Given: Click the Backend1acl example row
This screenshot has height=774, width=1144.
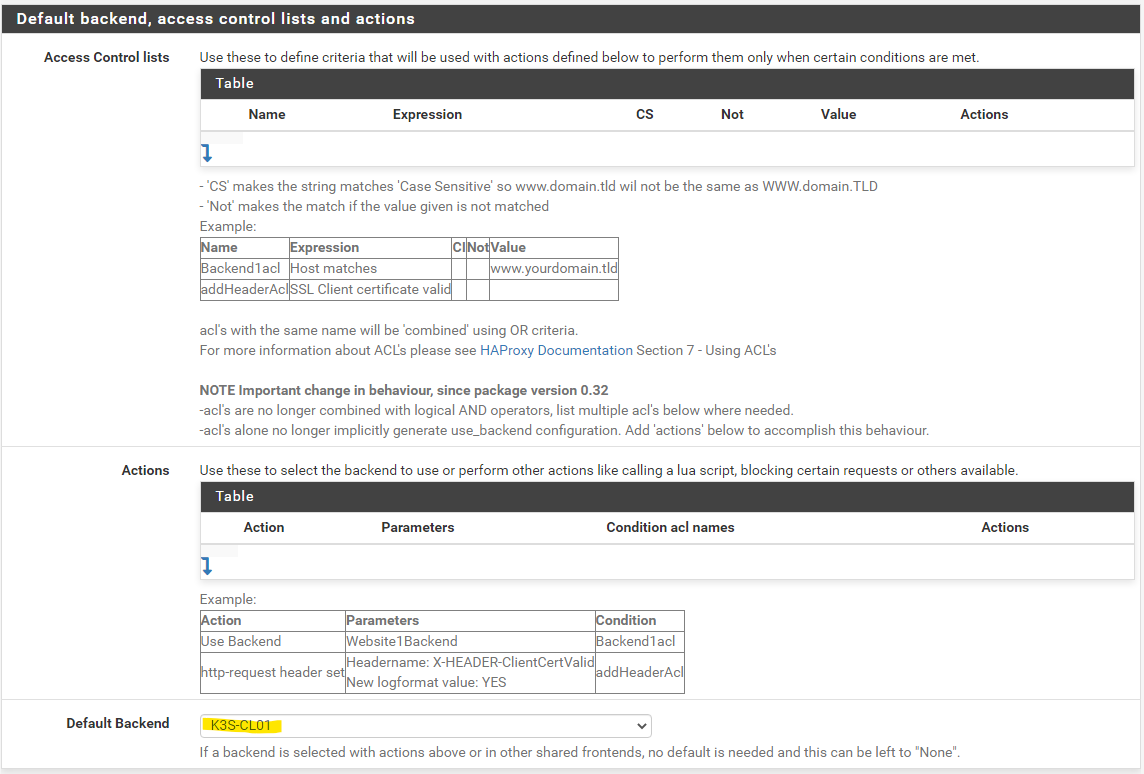Looking at the screenshot, I should click(x=239, y=268).
